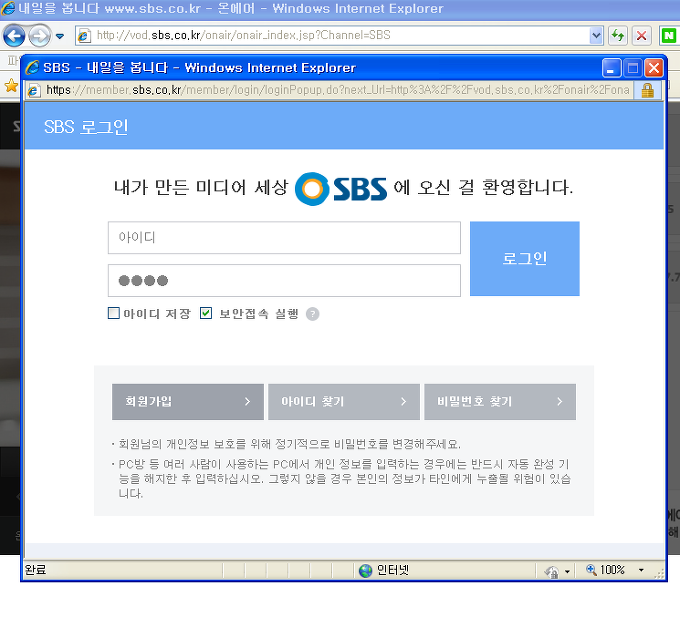Check the 아이디 저장 save ID checkbox
Image resolution: width=680 pixels, height=617 pixels.
pyautogui.click(x=114, y=313)
